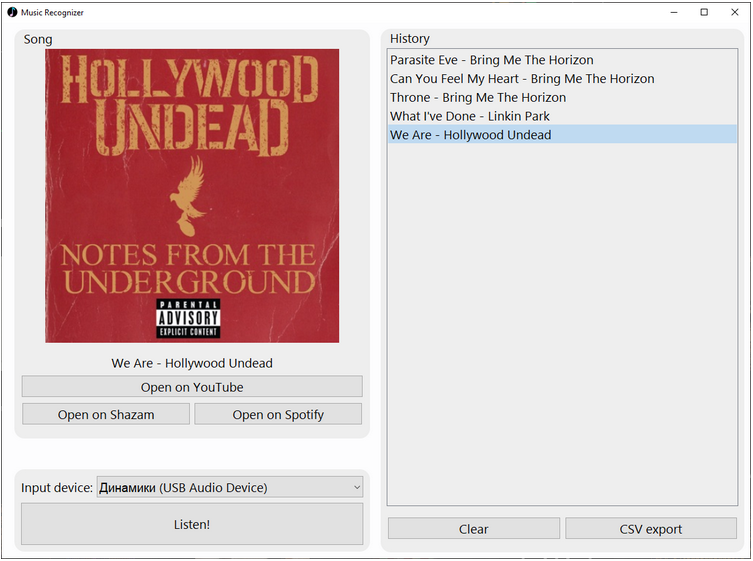Select 'Parasite Eve - Bring Me The Horizon' history entry
753x561 pixels.
tap(562, 60)
